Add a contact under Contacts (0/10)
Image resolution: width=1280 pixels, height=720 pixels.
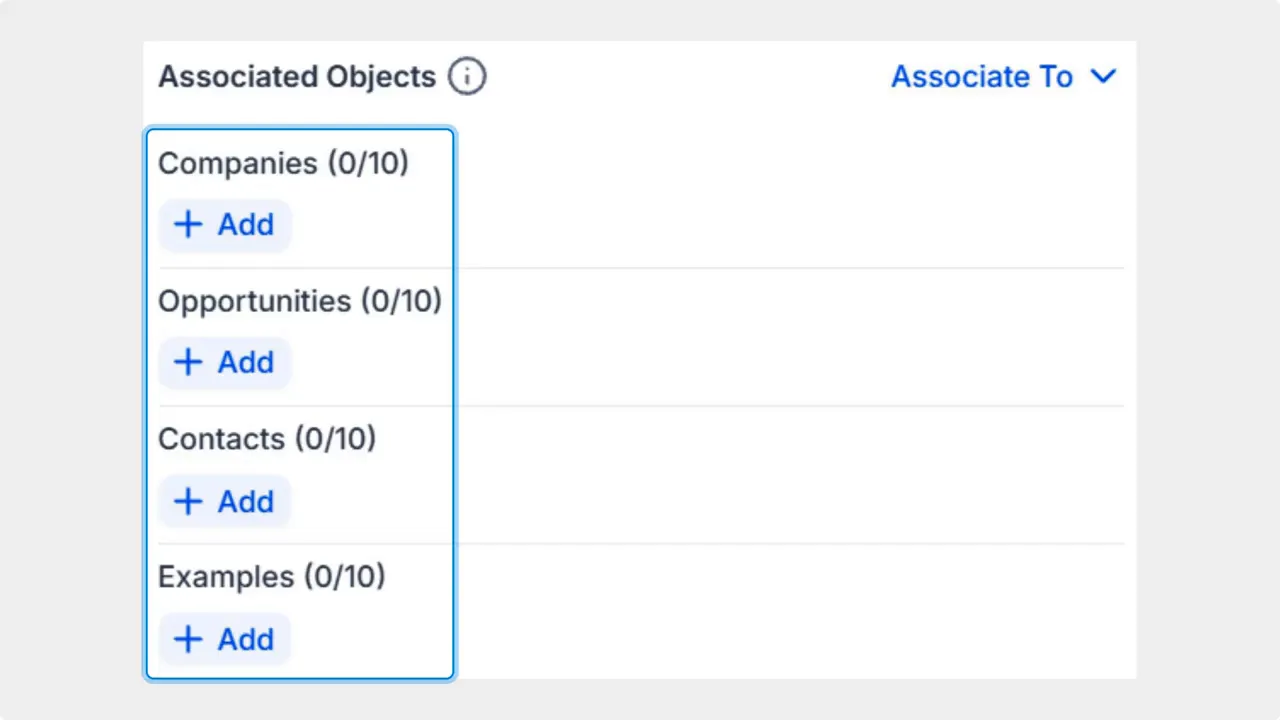coord(224,501)
